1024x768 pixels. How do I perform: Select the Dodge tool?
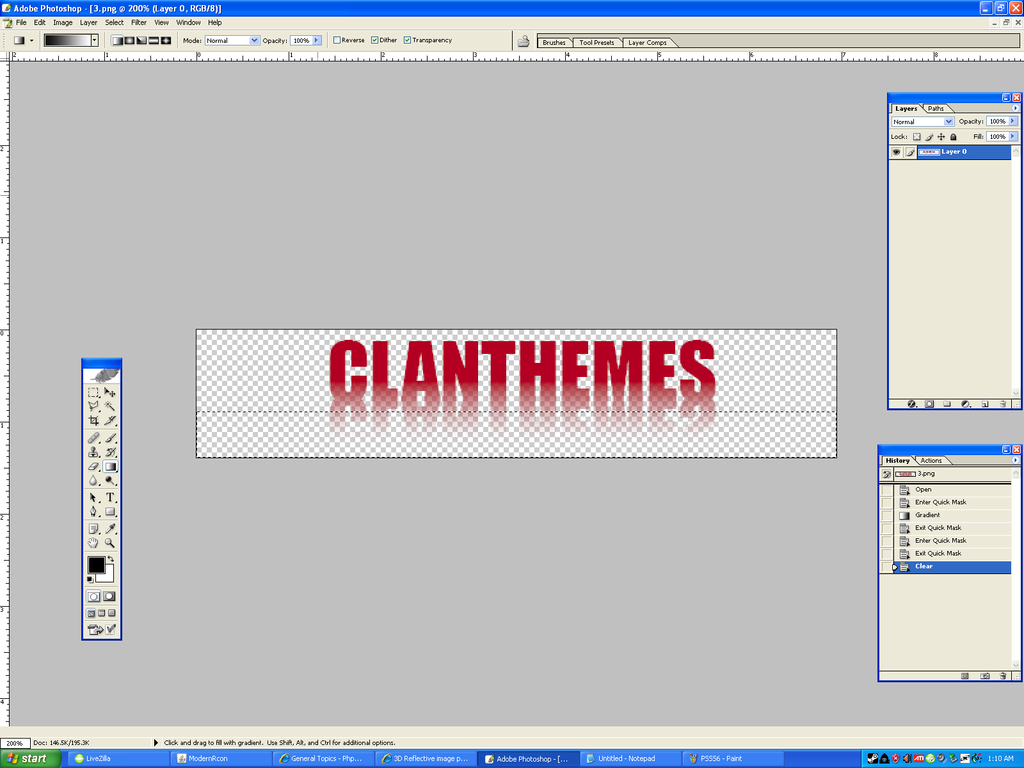tap(110, 481)
